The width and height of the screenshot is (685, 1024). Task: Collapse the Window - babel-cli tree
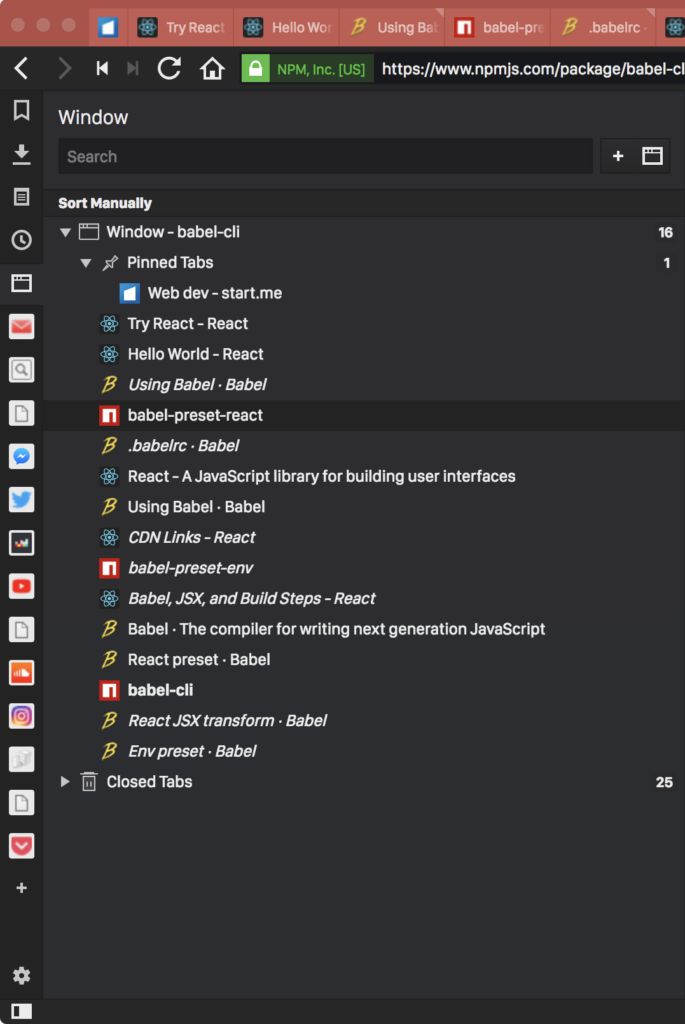(65, 232)
